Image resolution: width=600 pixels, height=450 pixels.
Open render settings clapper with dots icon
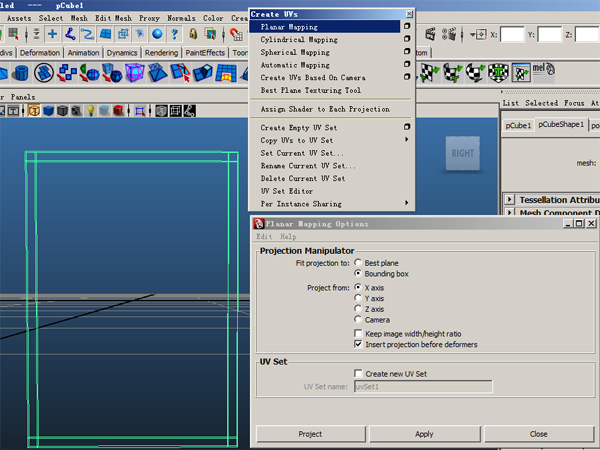[x=448, y=34]
